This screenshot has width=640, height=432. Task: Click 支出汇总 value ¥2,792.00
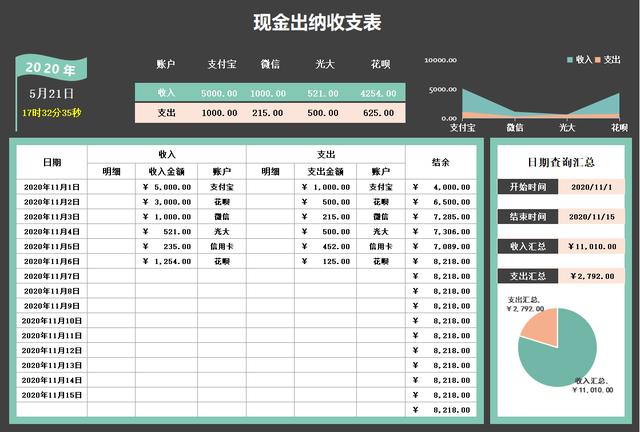pos(591,276)
